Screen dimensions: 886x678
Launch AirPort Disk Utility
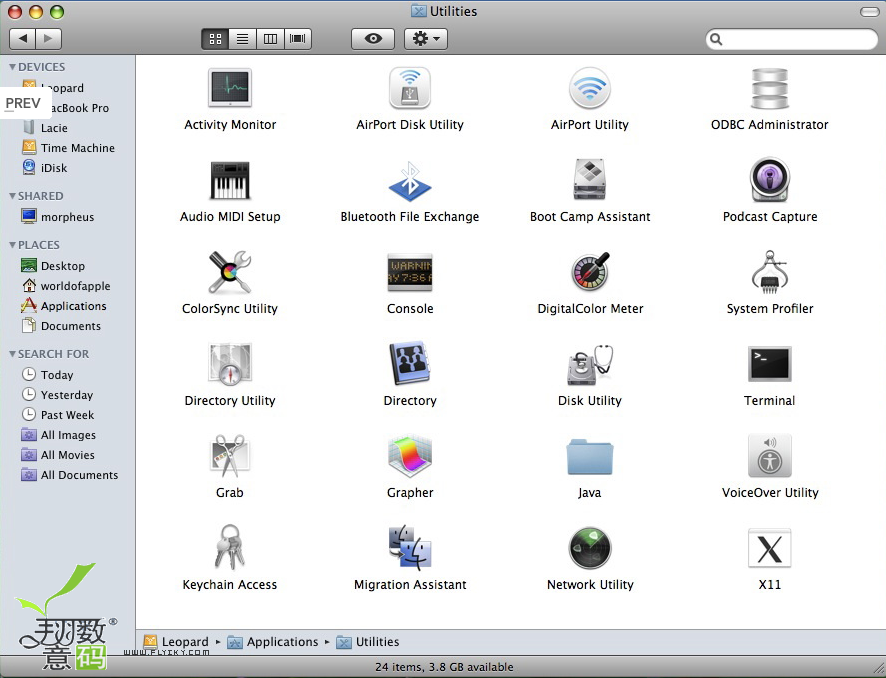[x=410, y=88]
